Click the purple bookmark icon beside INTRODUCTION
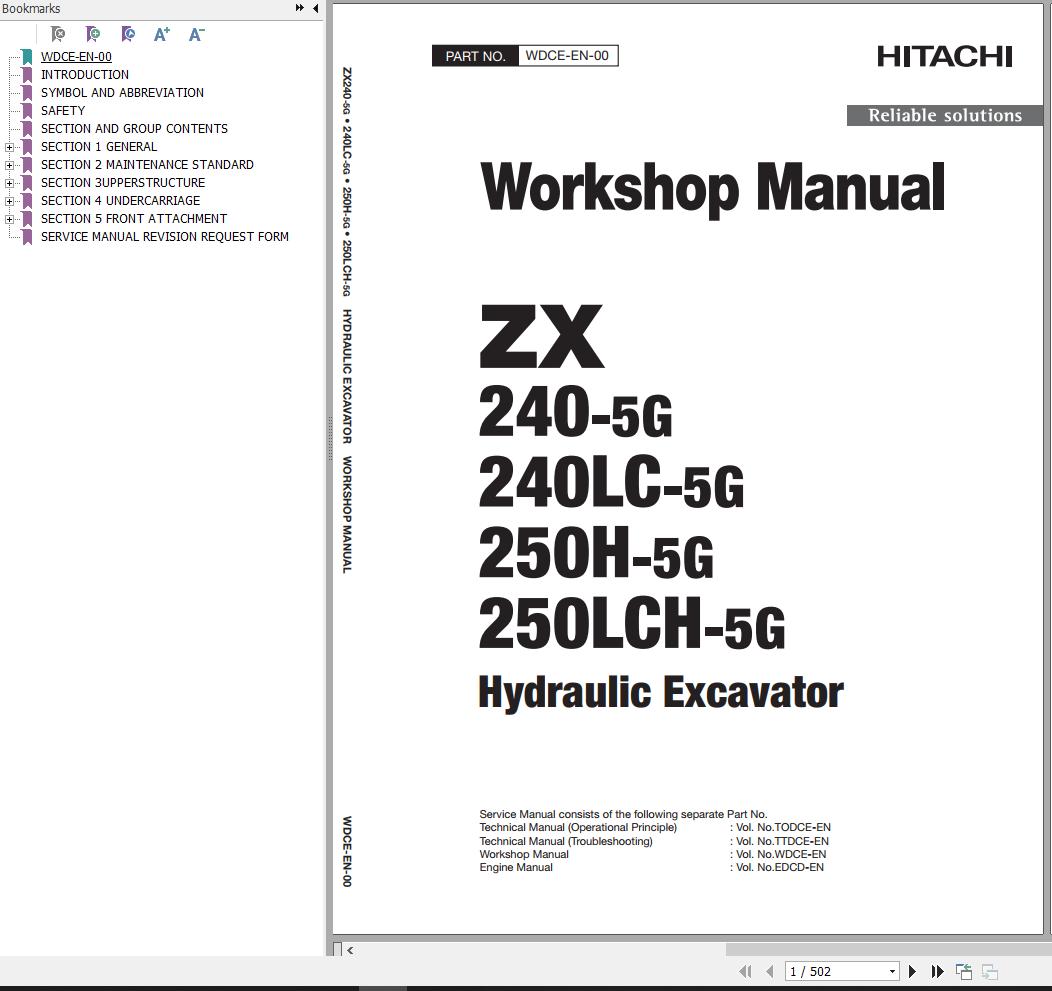The height and width of the screenshot is (991, 1052). (x=28, y=75)
